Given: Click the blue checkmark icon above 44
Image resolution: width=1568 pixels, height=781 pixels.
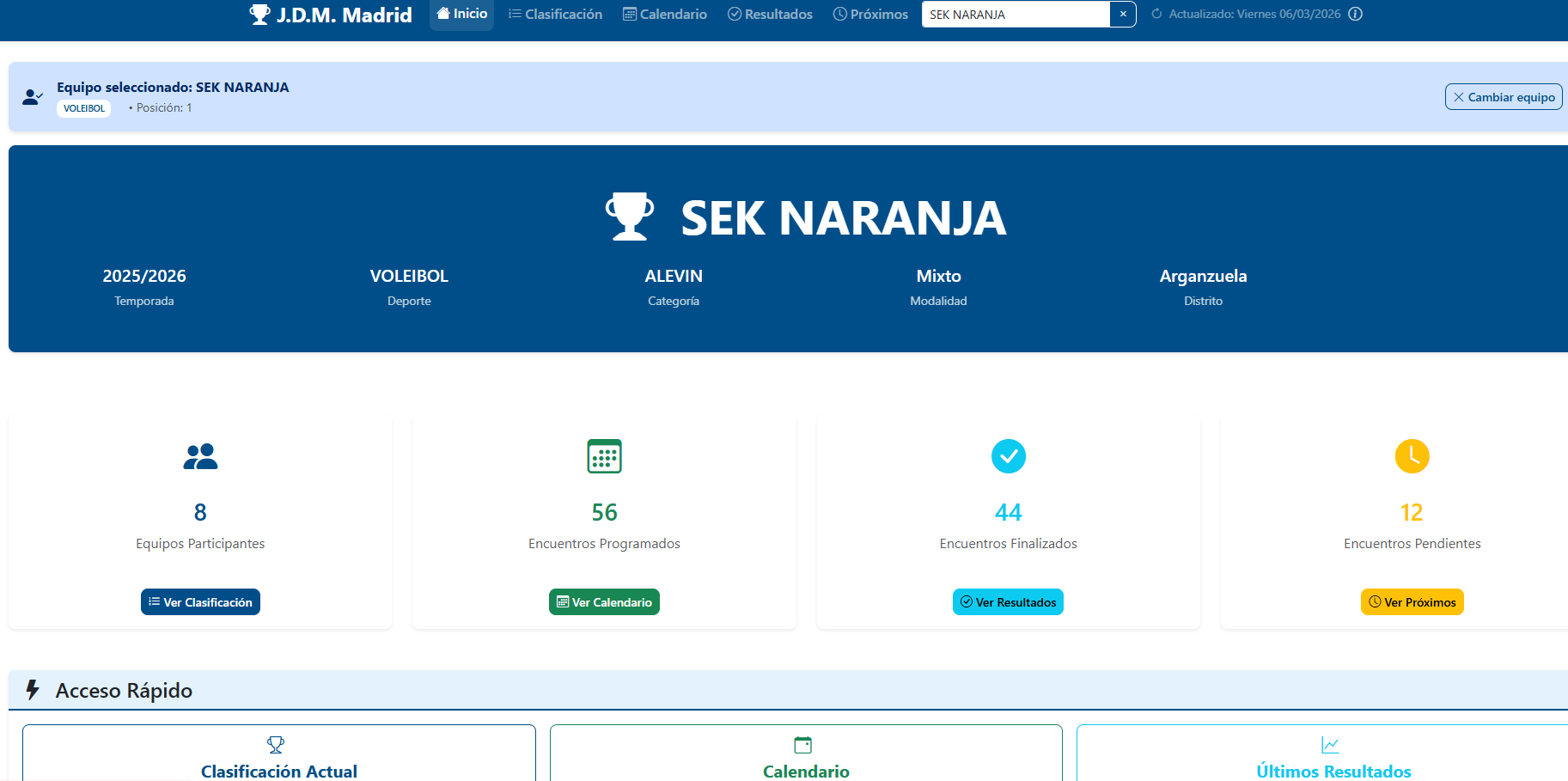Looking at the screenshot, I should (1008, 456).
